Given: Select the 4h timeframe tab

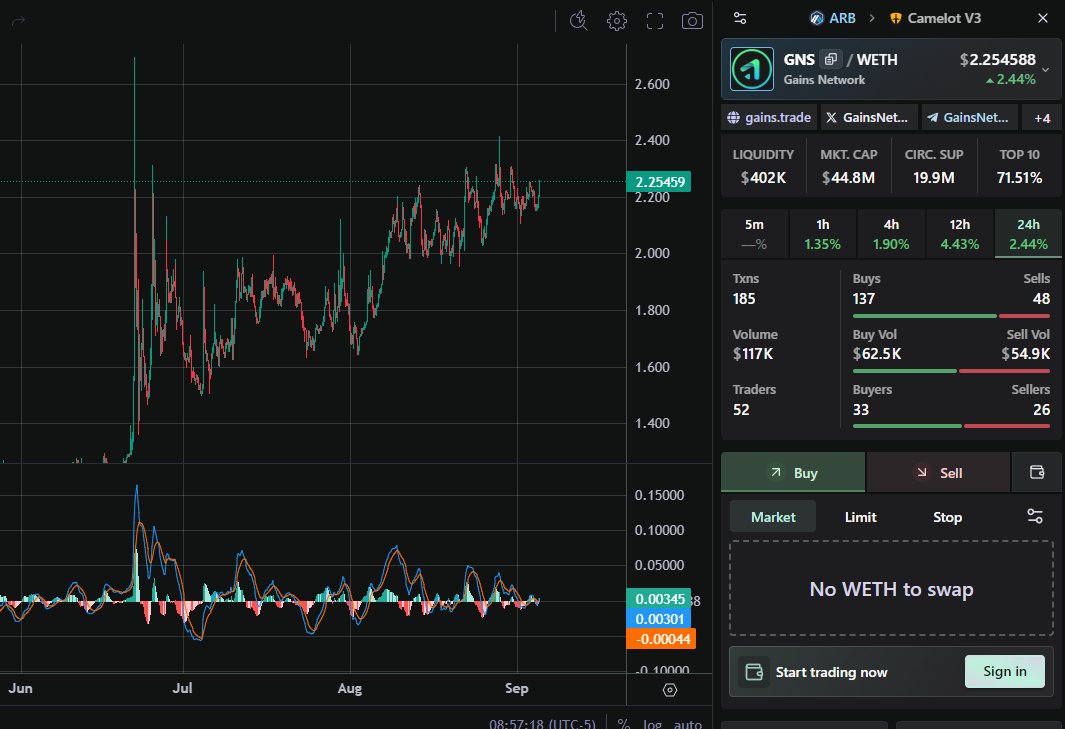Looking at the screenshot, I should coord(891,234).
